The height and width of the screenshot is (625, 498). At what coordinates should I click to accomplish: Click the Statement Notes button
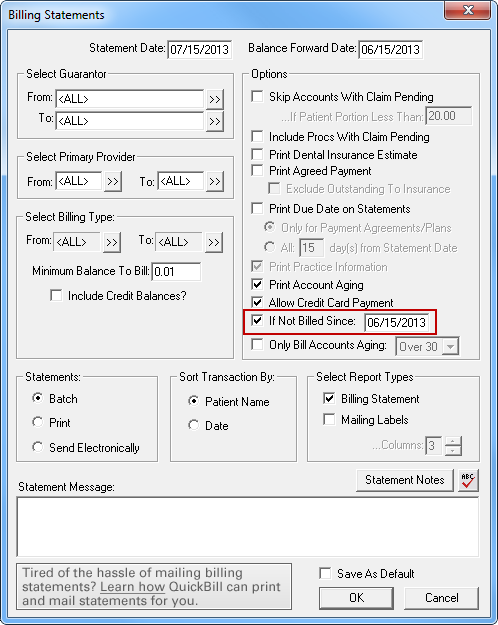(405, 480)
